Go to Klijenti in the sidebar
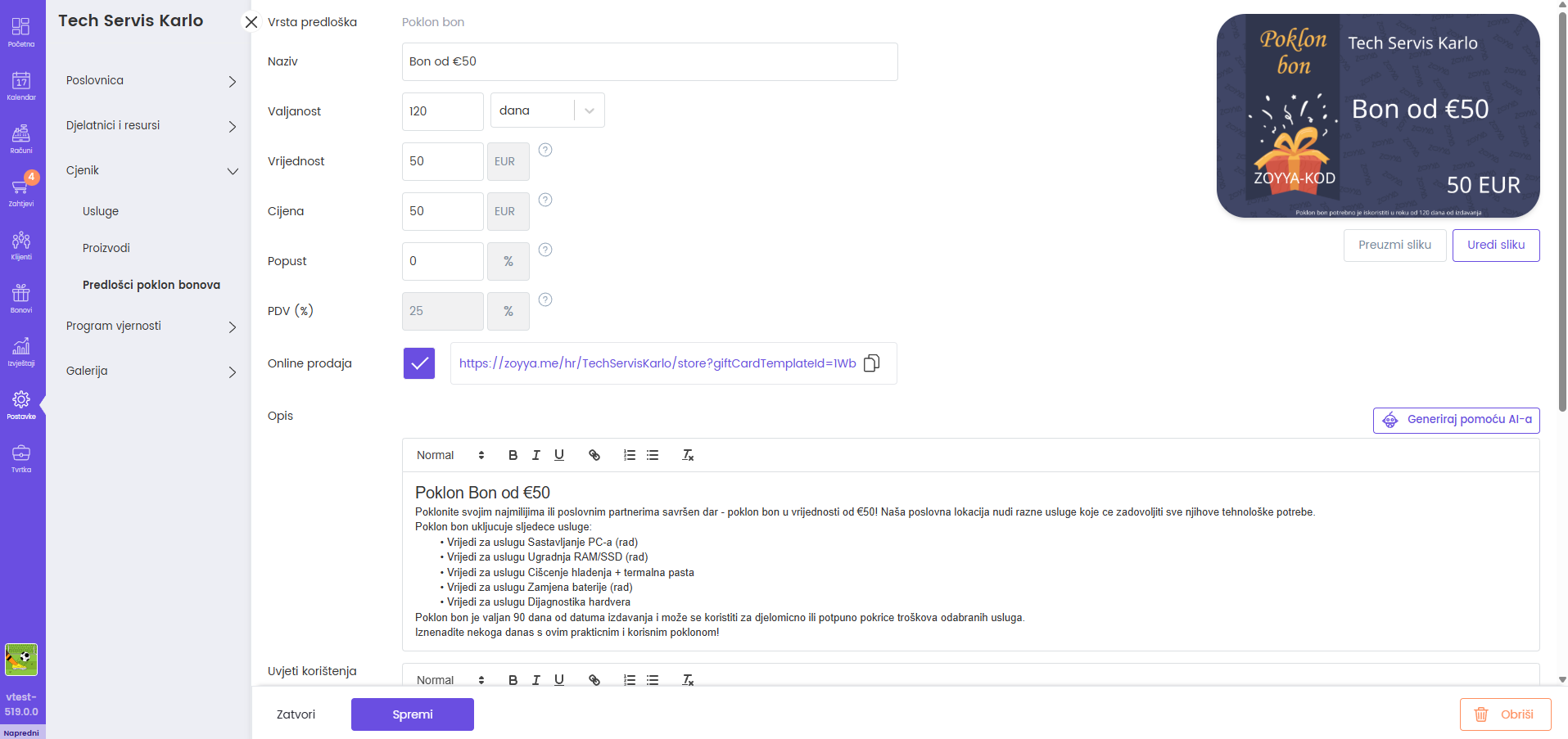 [21, 245]
